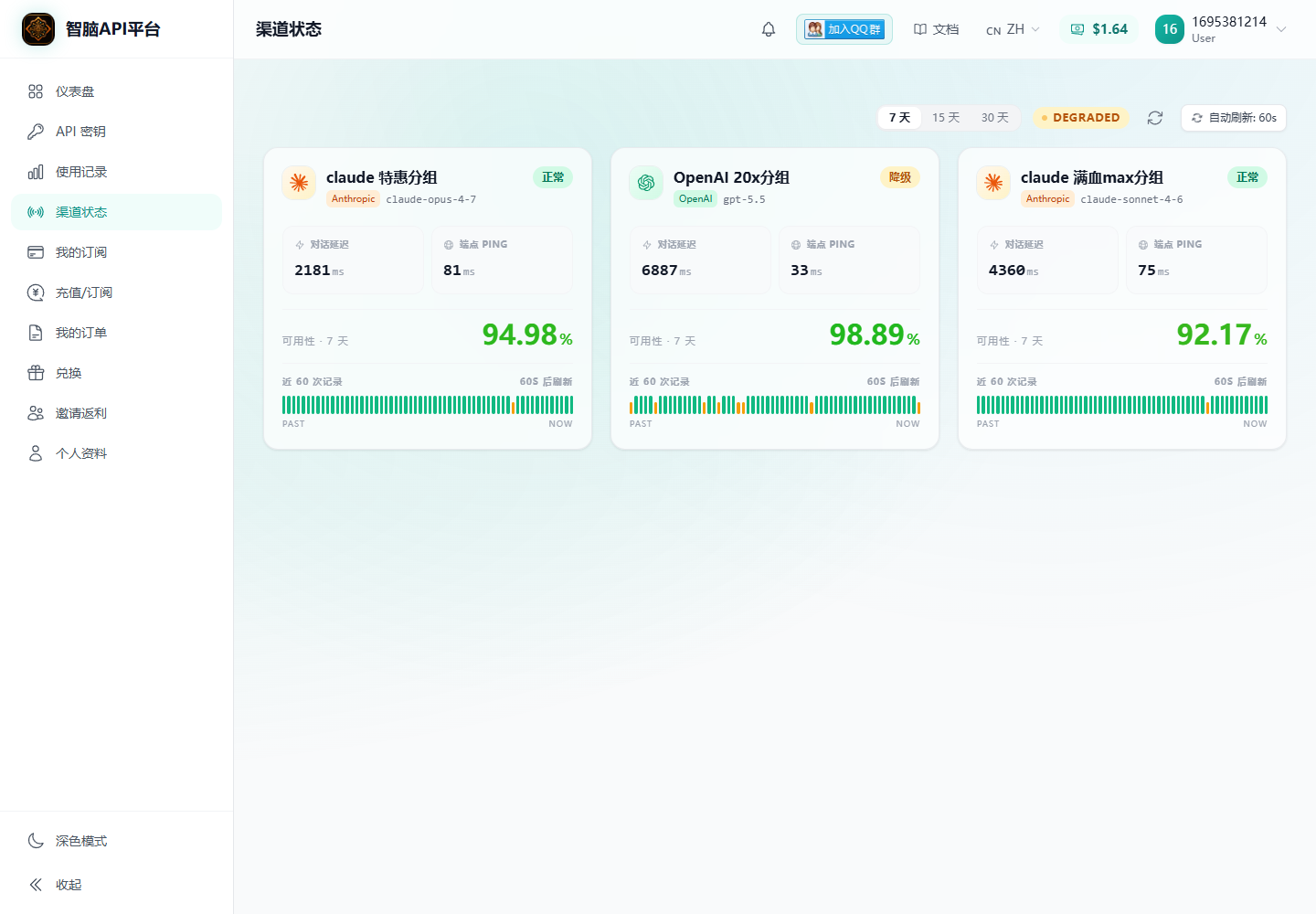Click the manual refresh icon
The width and height of the screenshot is (1316, 914).
coord(1155,118)
